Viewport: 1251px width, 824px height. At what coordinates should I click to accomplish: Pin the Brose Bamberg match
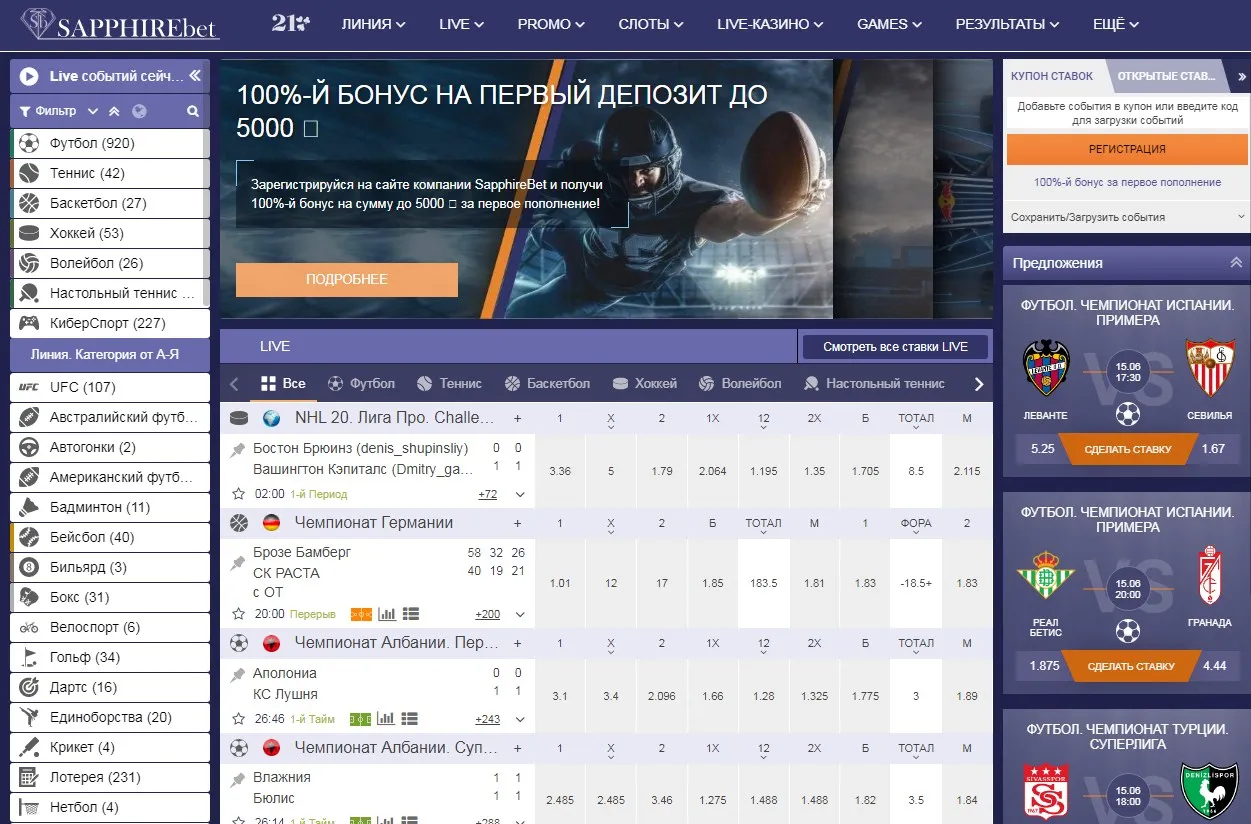[238, 564]
